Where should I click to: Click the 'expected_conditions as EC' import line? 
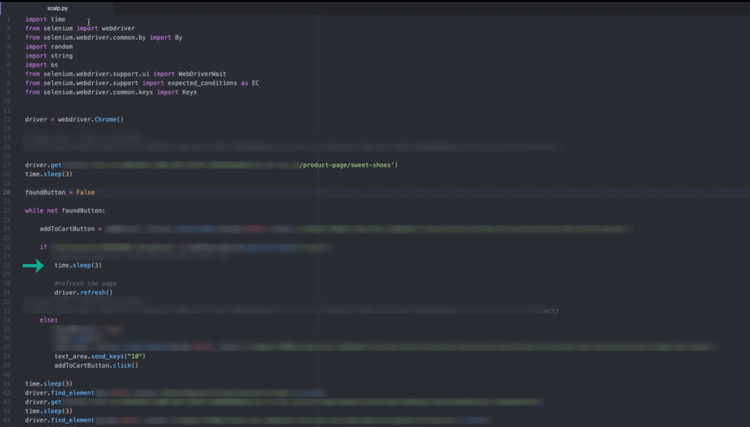(x=142, y=83)
